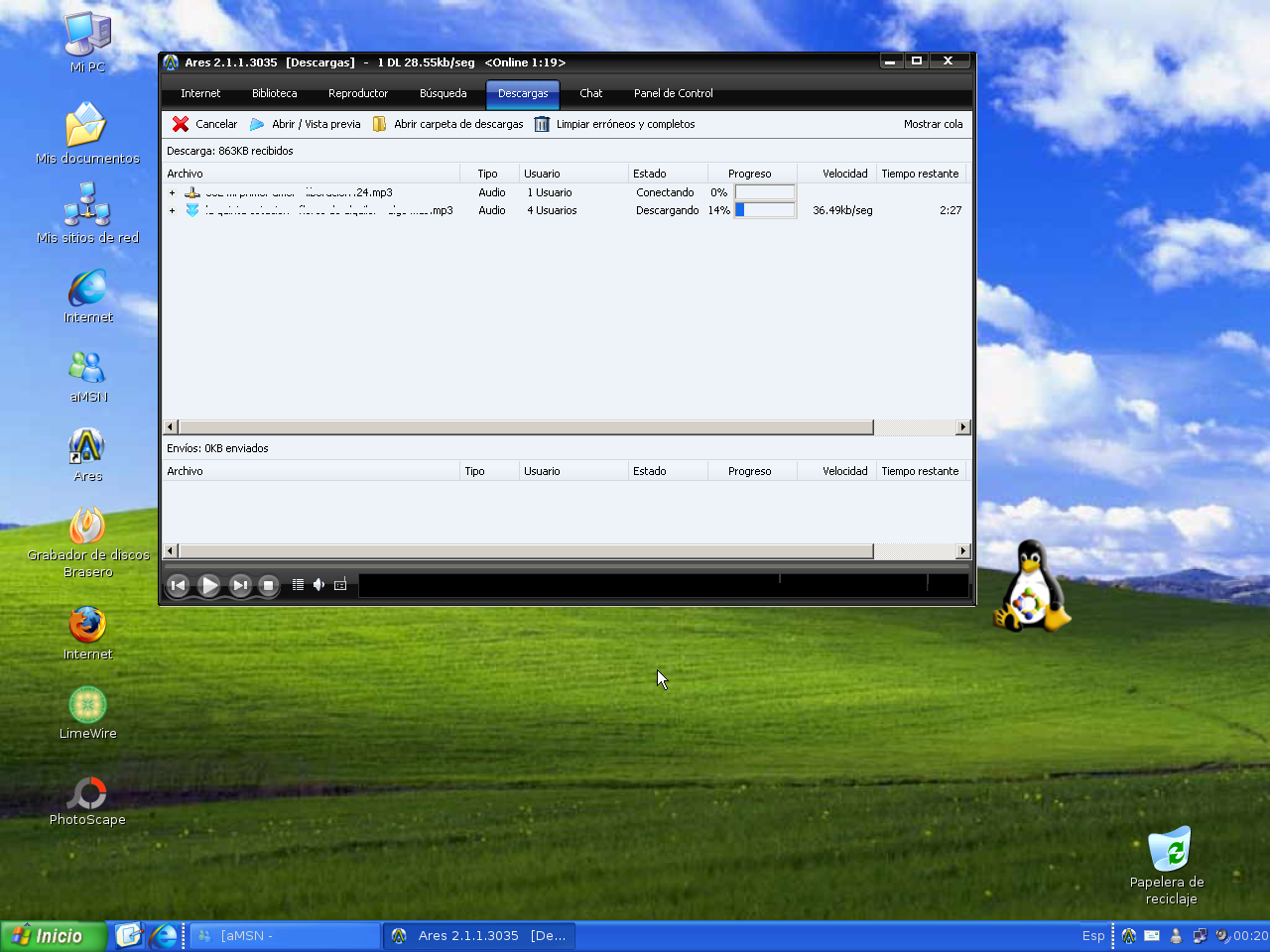
Task: Click the Stop playback button
Action: pos(268,585)
